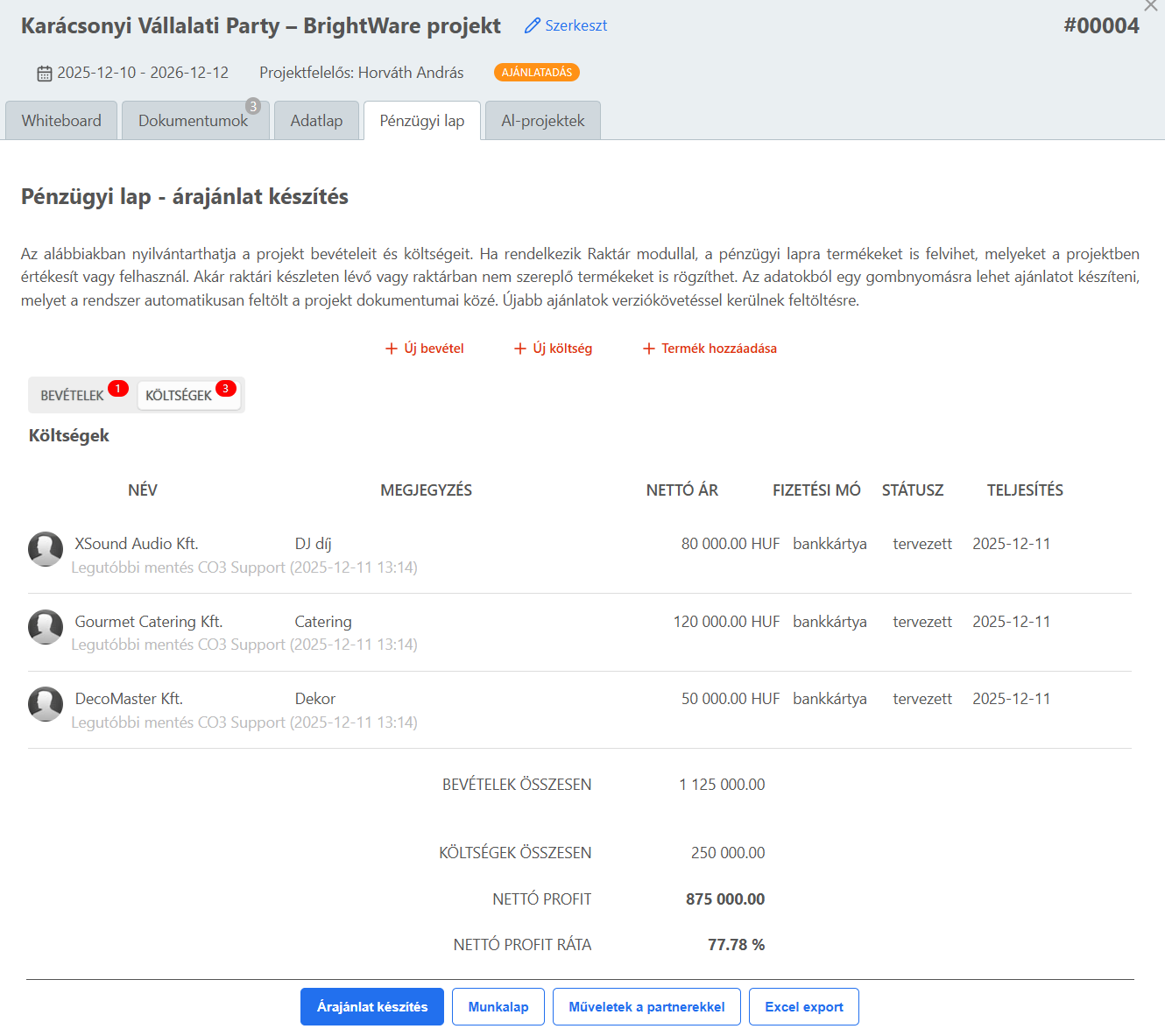Switch to the Adatlap tab

pos(316,121)
